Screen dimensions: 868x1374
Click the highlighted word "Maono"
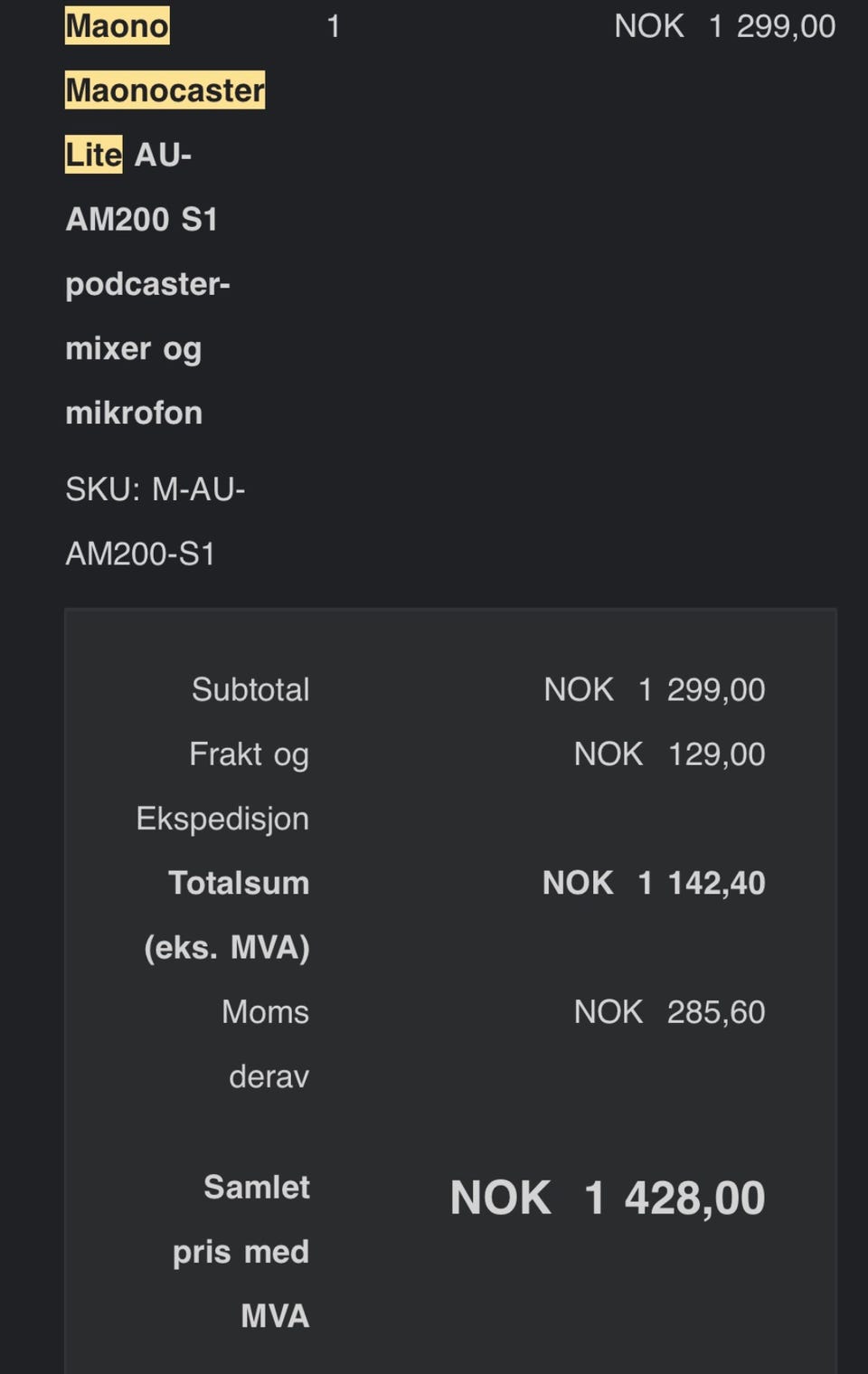click(x=117, y=26)
